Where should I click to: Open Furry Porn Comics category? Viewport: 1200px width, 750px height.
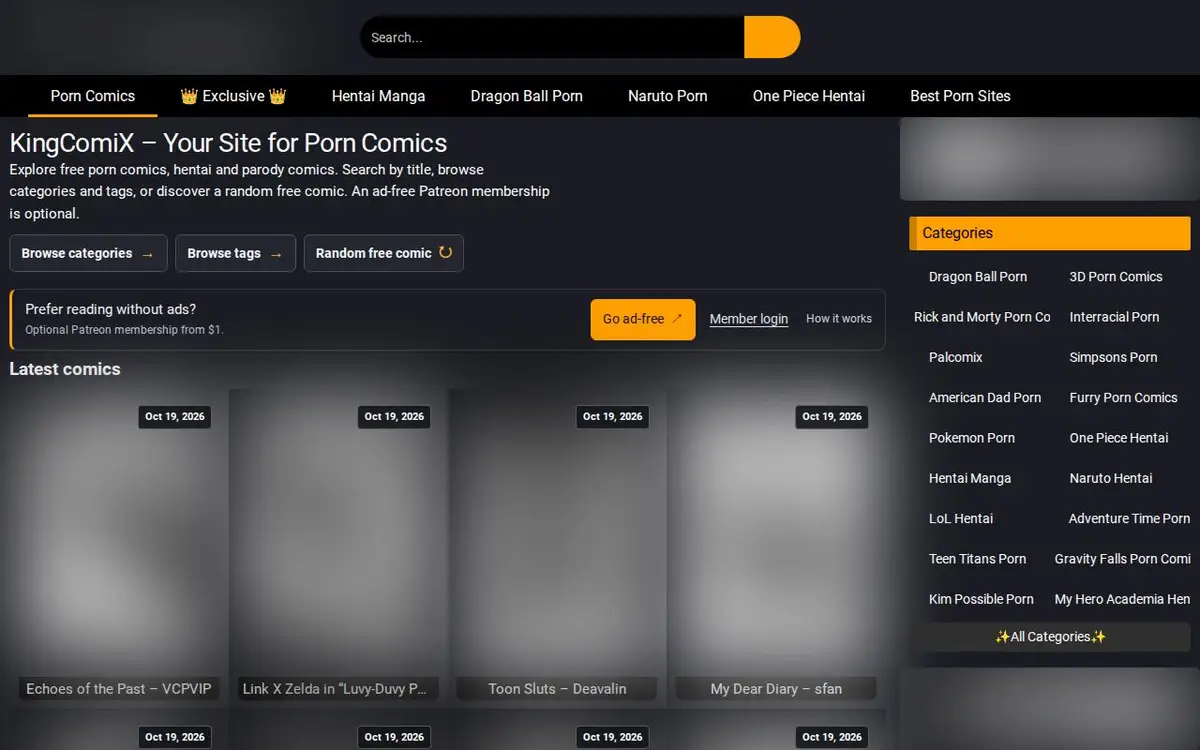[1123, 397]
